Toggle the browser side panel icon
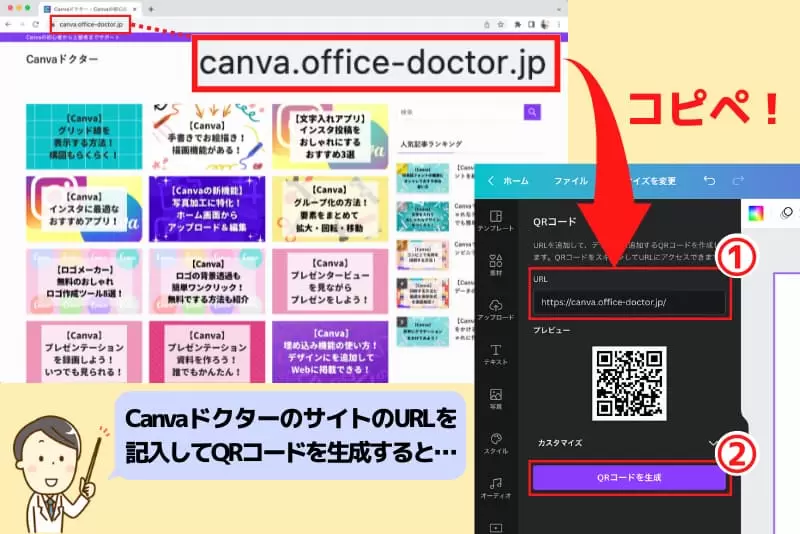Viewport: 800px width, 534px height. coord(531,24)
